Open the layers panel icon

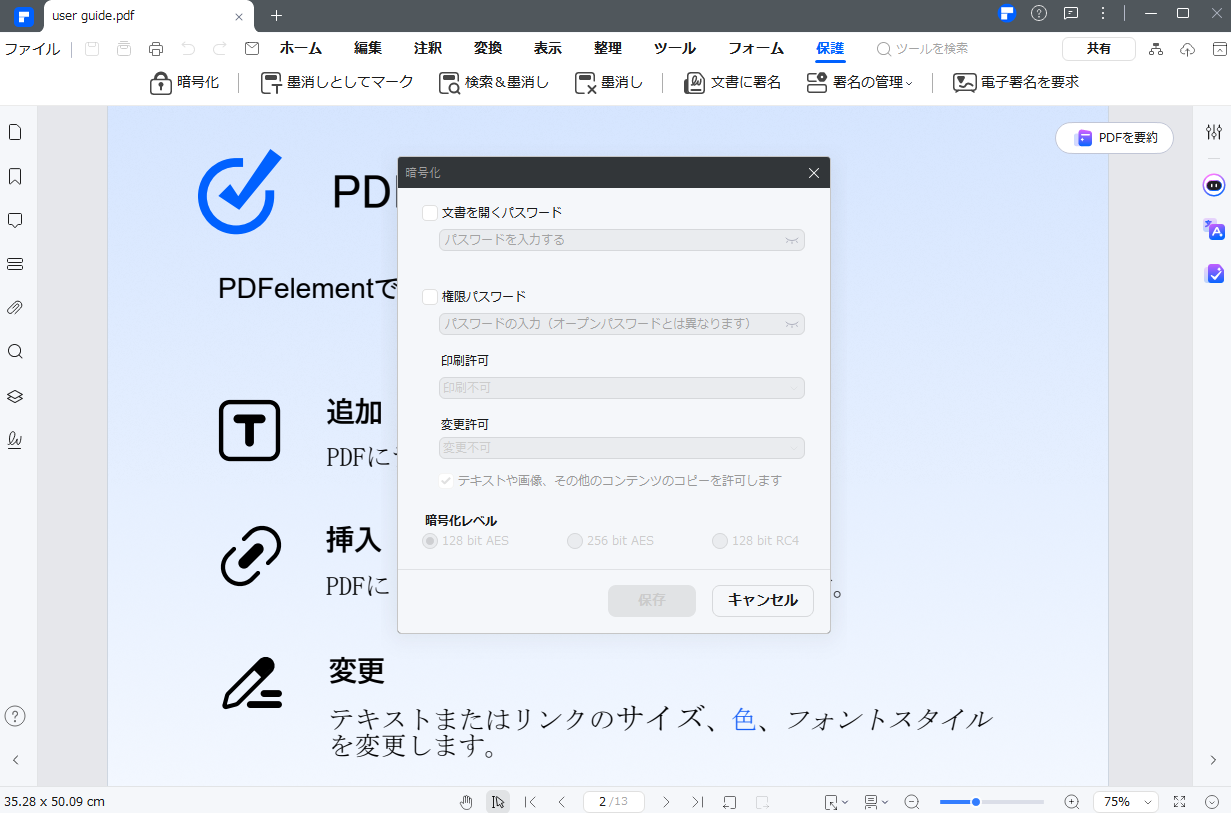pyautogui.click(x=15, y=396)
